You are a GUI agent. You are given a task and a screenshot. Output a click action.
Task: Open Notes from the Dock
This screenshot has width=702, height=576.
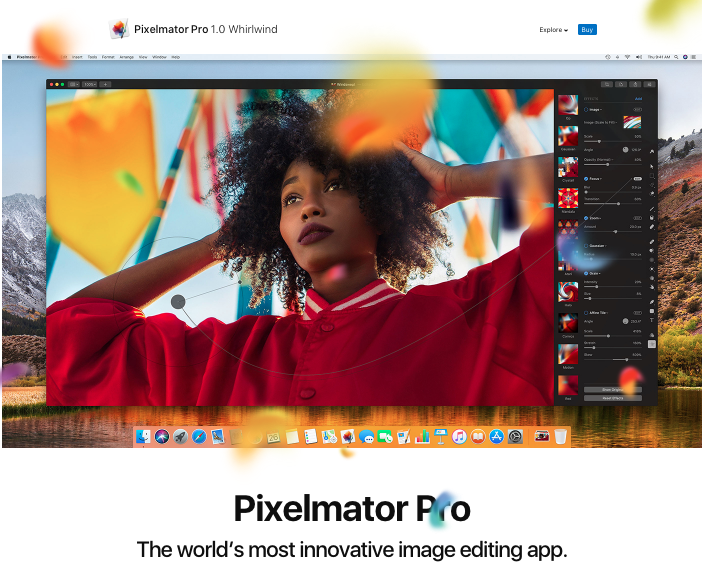point(292,436)
